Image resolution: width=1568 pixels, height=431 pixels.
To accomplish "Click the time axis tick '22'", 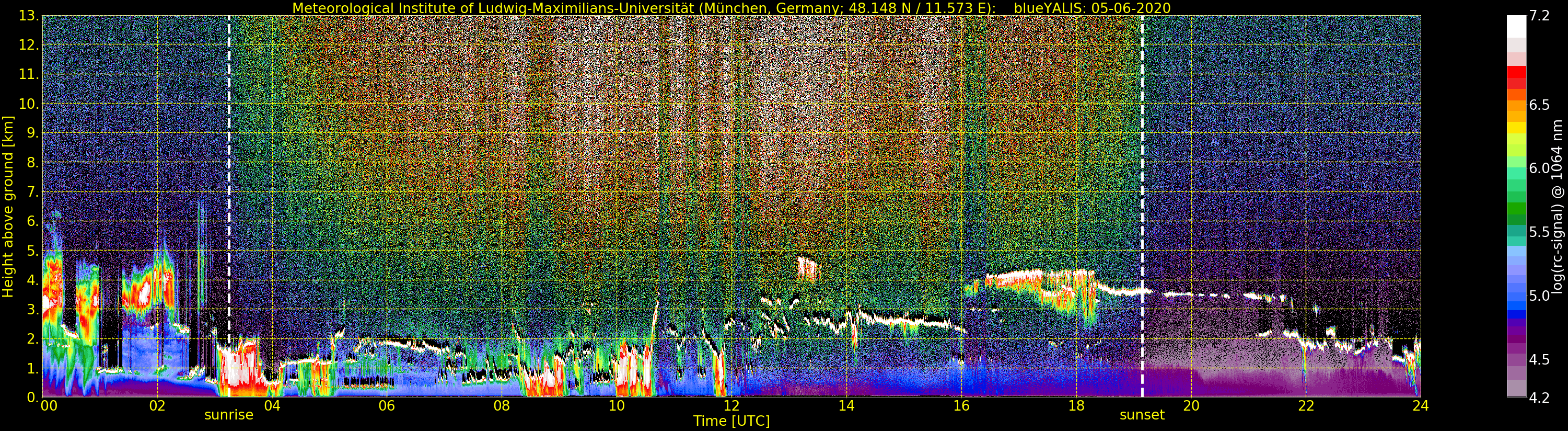I will tap(1306, 405).
